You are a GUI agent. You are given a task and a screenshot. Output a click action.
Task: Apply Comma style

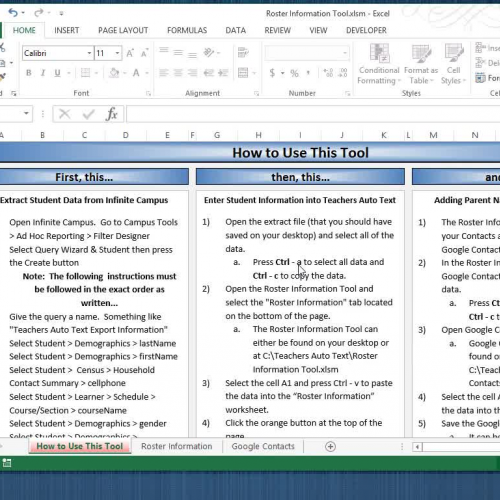(309, 73)
